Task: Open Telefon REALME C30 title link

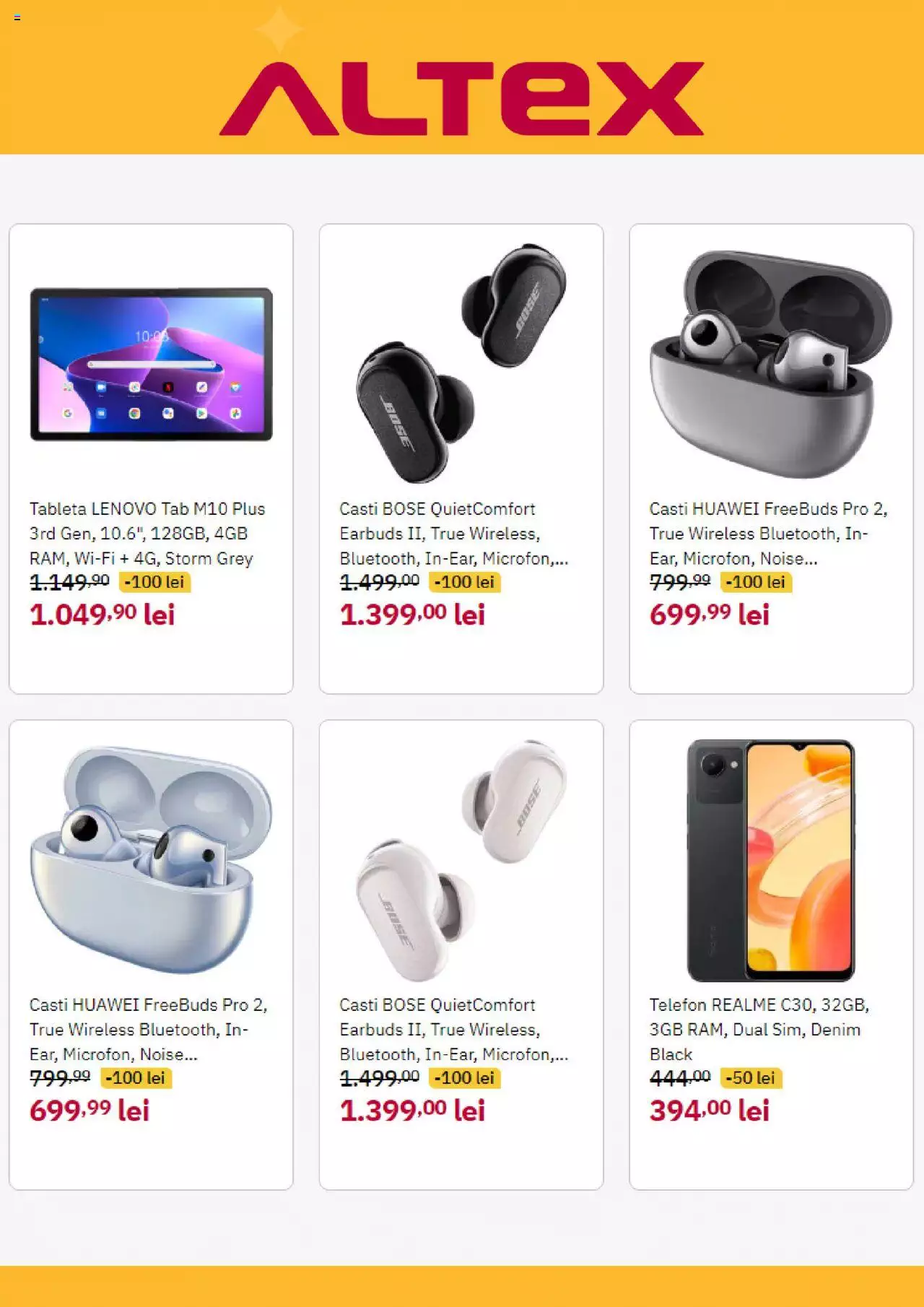Action: [759, 1030]
